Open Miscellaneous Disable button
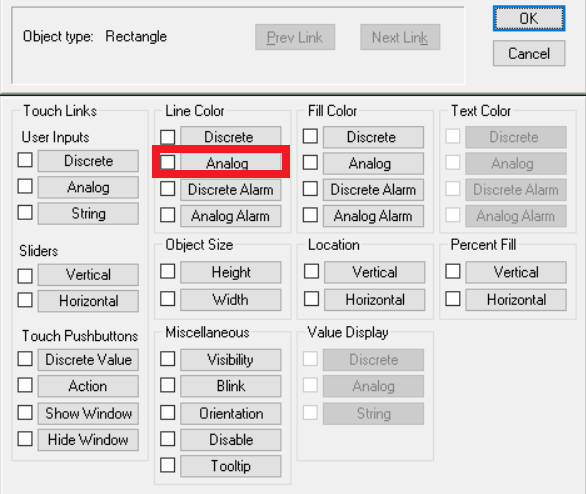 [x=231, y=440]
